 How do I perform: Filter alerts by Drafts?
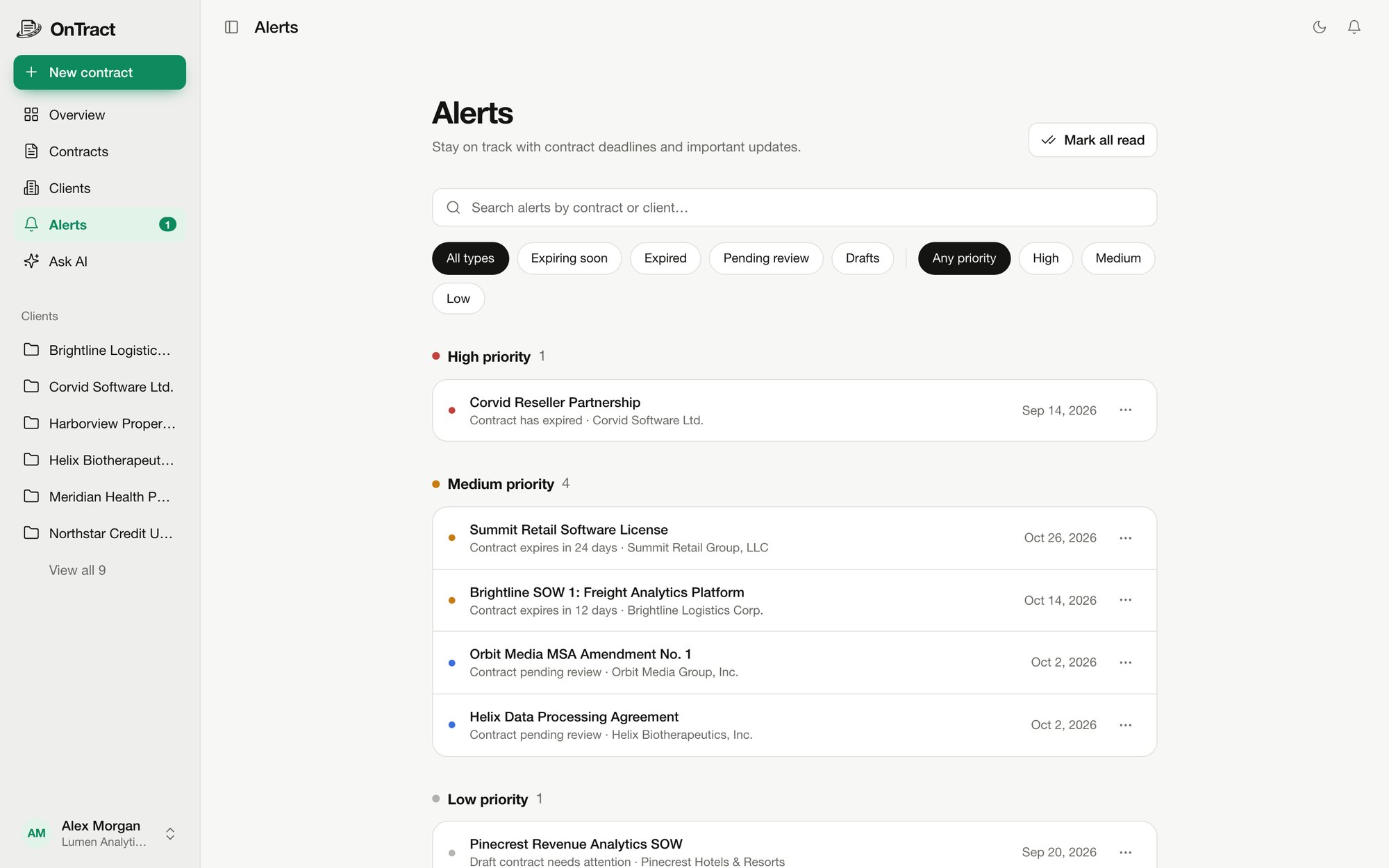pos(863,258)
